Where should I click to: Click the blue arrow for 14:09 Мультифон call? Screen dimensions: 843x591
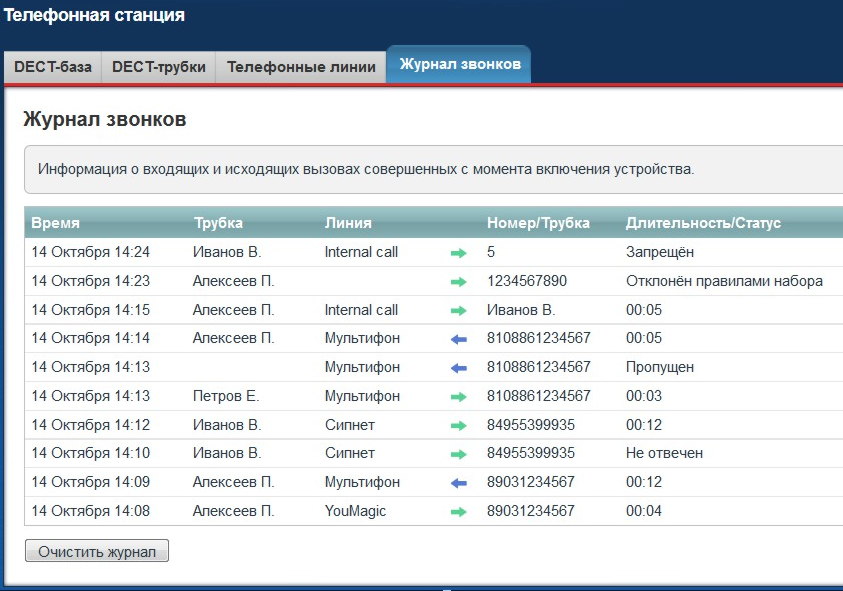pyautogui.click(x=459, y=483)
